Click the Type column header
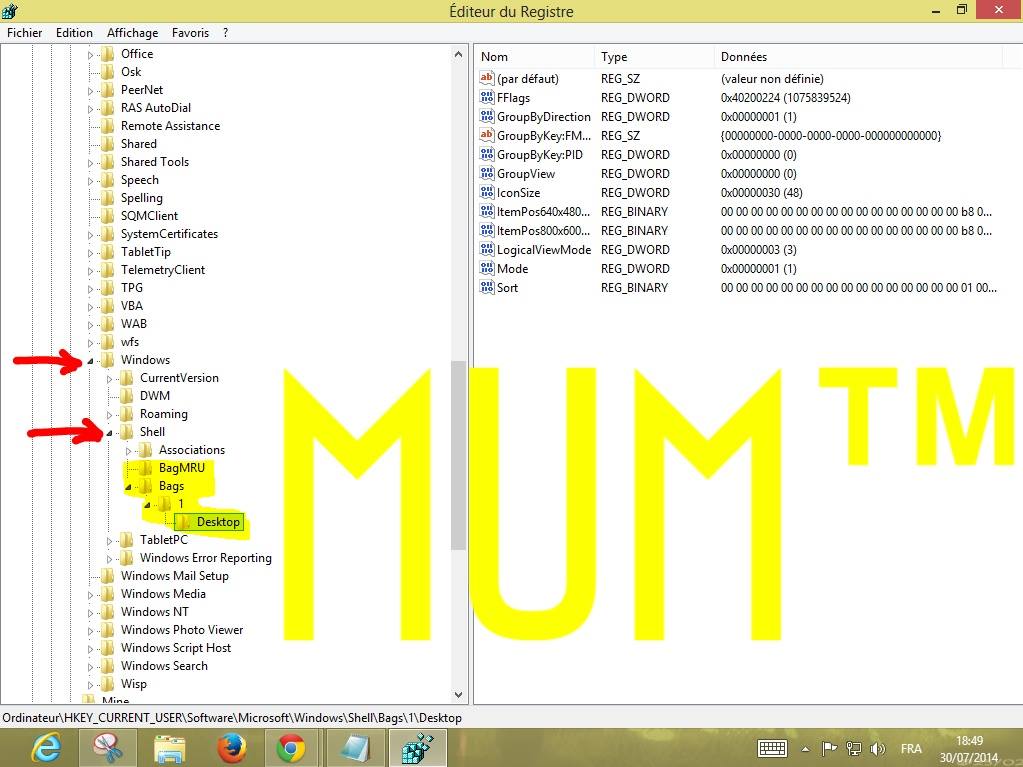Viewport: 1023px width, 767px height. [654, 57]
